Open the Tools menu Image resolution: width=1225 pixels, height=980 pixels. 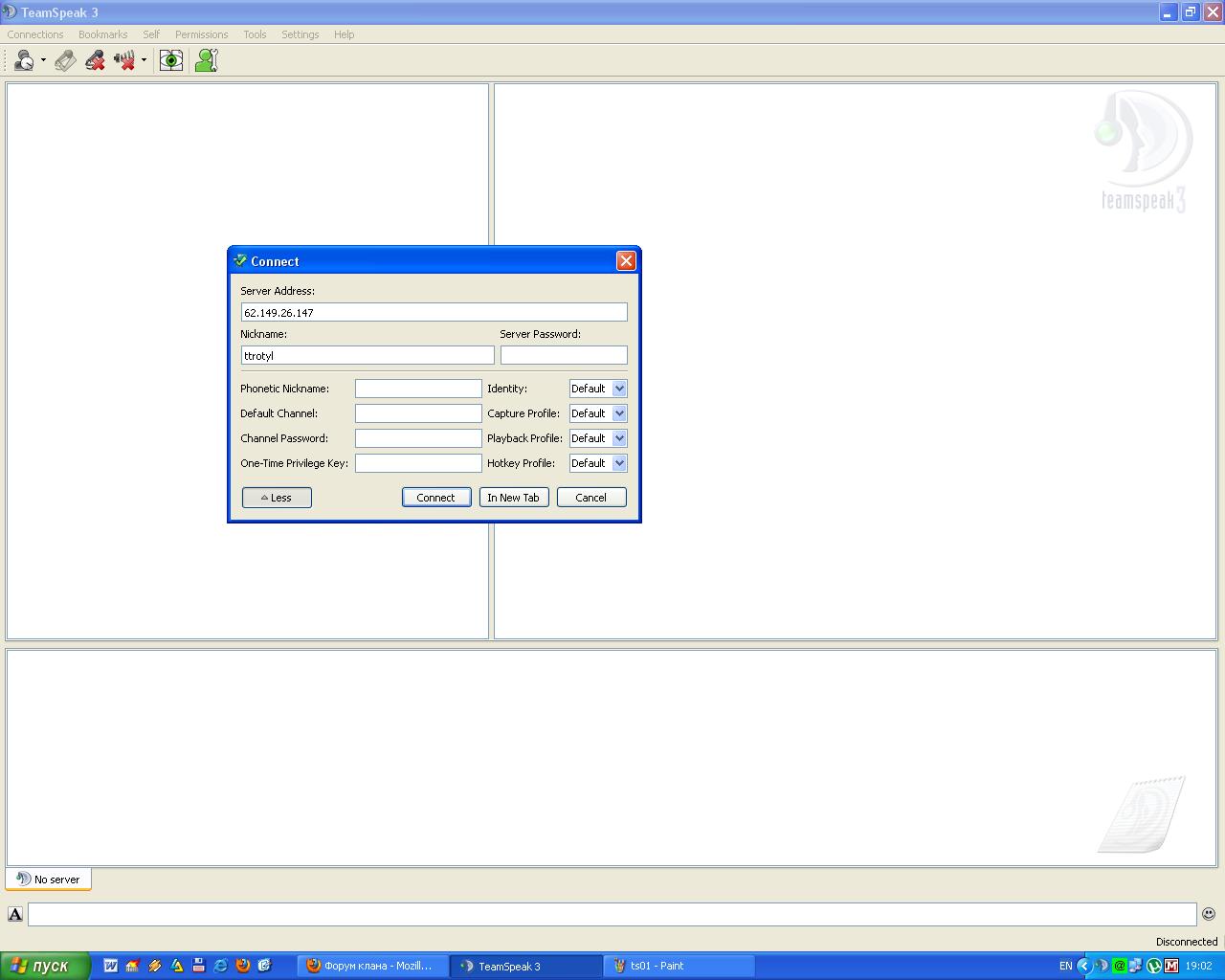click(255, 34)
